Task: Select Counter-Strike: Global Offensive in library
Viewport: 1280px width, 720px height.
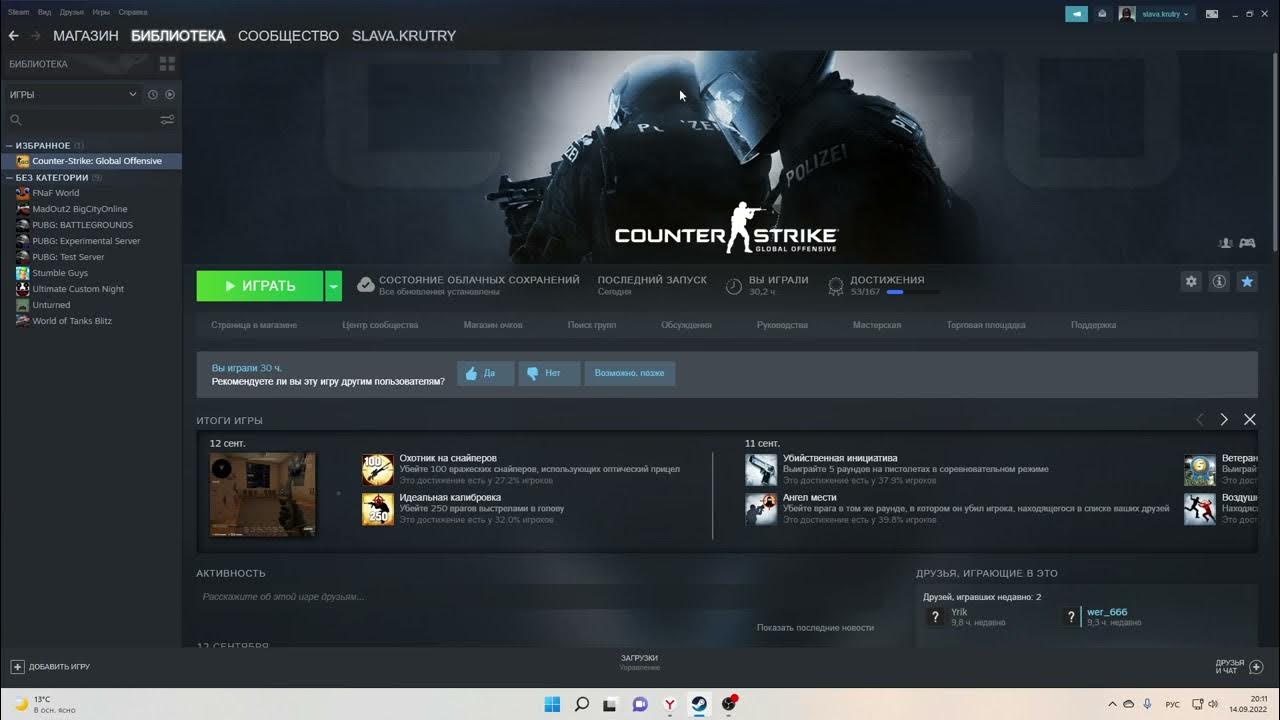Action: [x=91, y=161]
